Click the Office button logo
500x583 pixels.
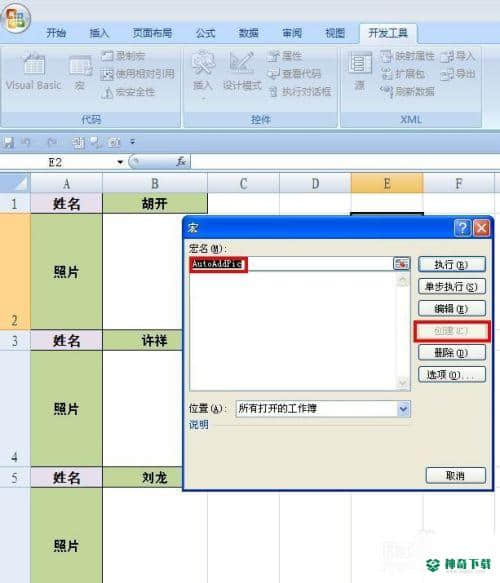[x=16, y=17]
